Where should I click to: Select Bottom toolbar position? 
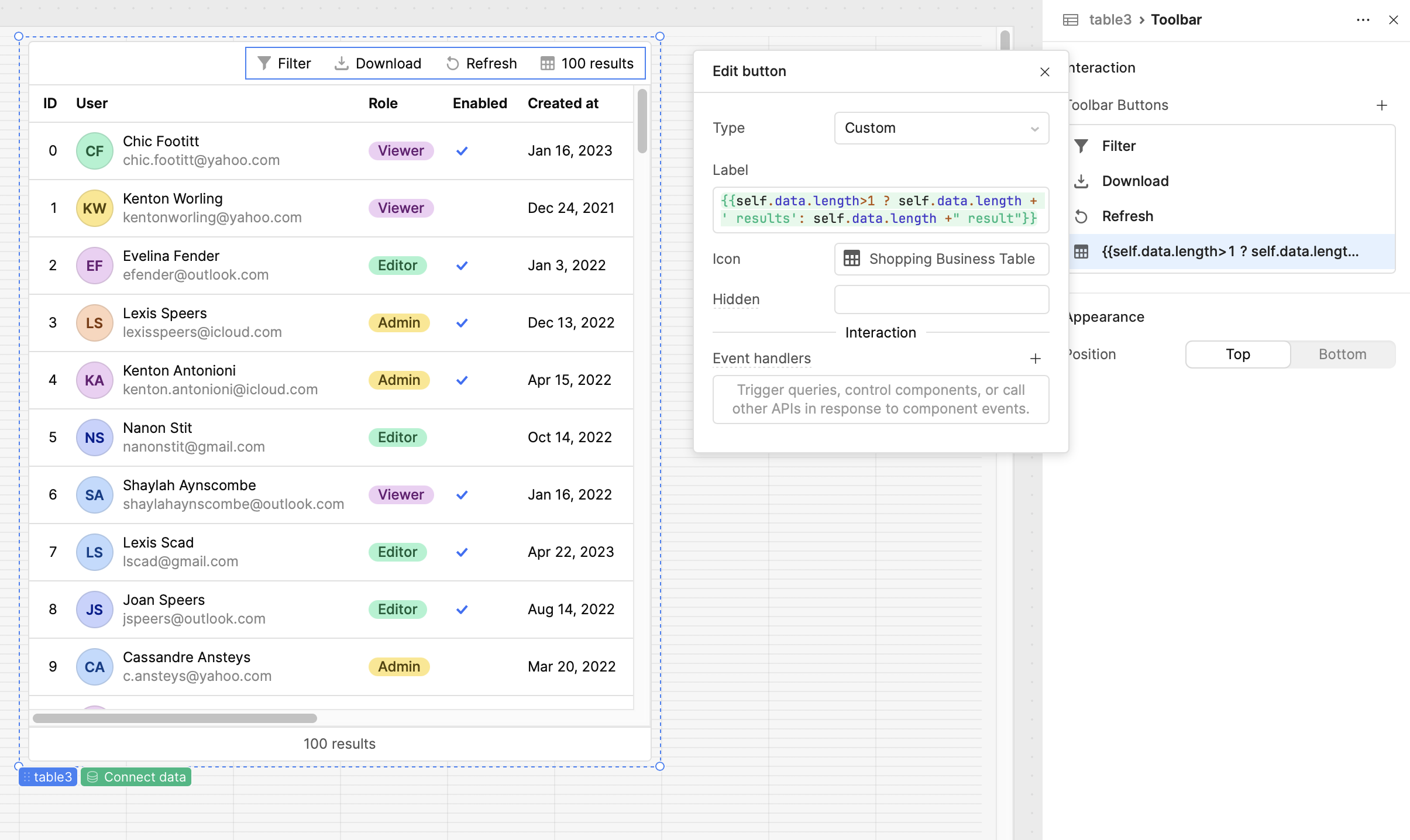[1342, 354]
